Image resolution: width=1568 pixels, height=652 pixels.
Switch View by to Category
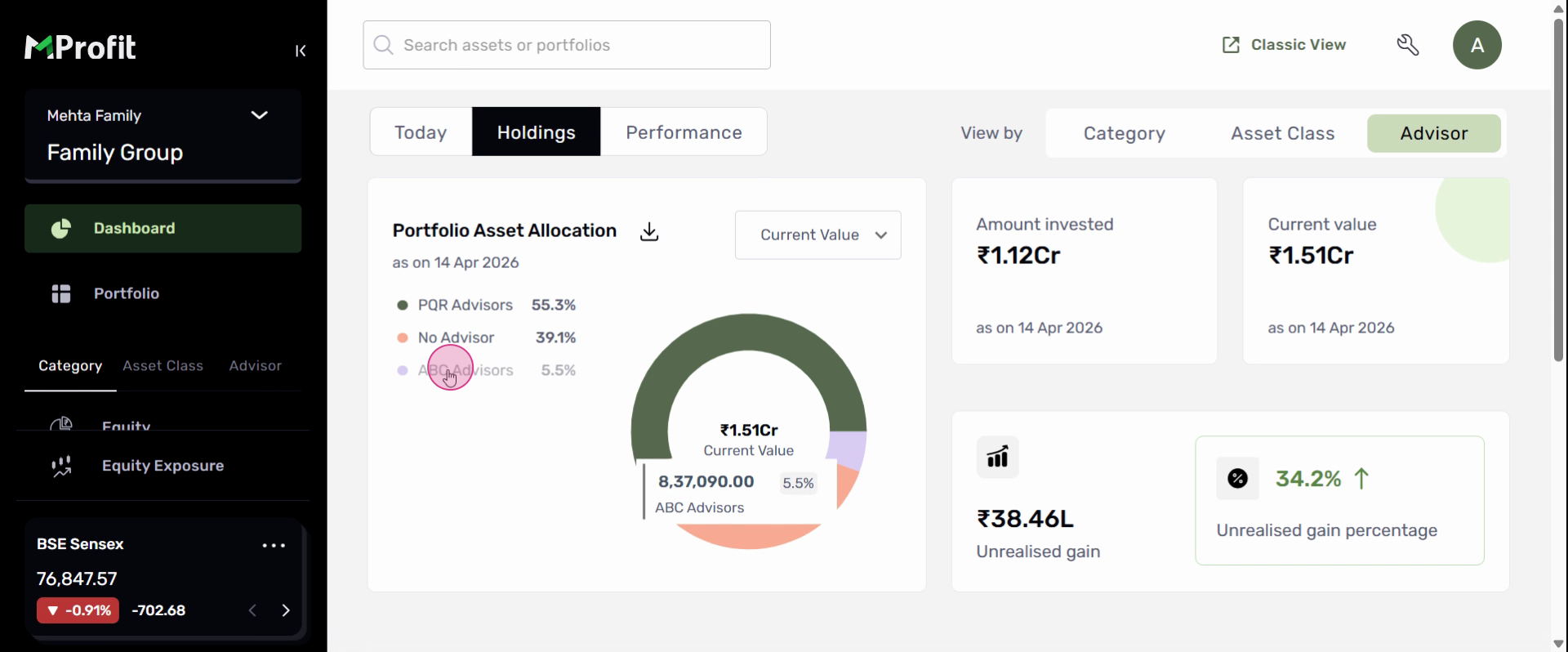pos(1124,133)
